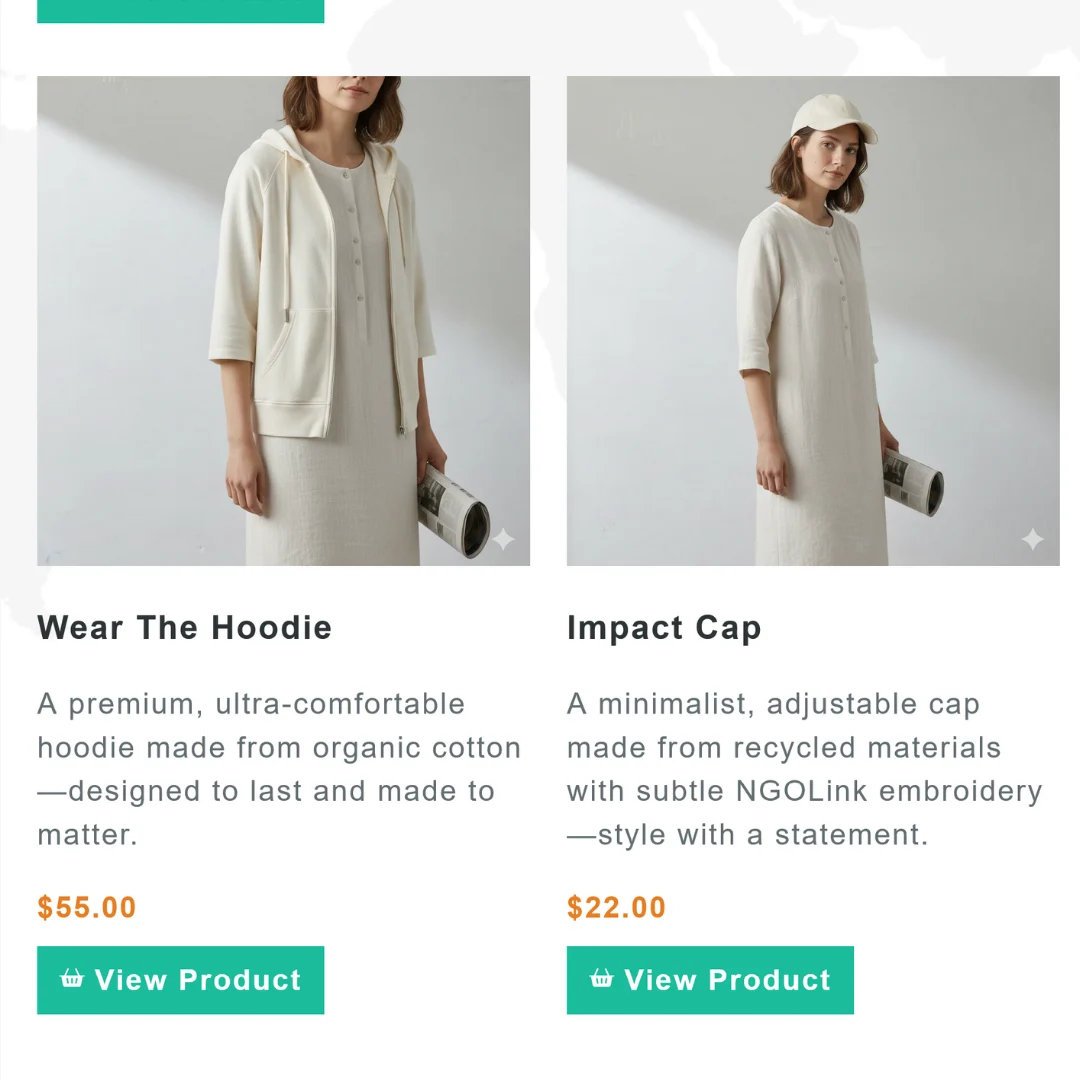Click the word NGOLink in the cap description

(x=802, y=791)
